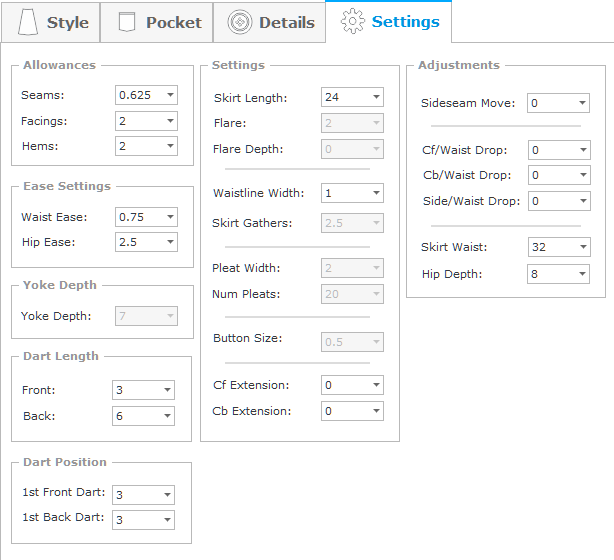Image resolution: width=614 pixels, height=560 pixels.
Task: Click the circular emblem icon on Details tab
Action: pos(240,22)
